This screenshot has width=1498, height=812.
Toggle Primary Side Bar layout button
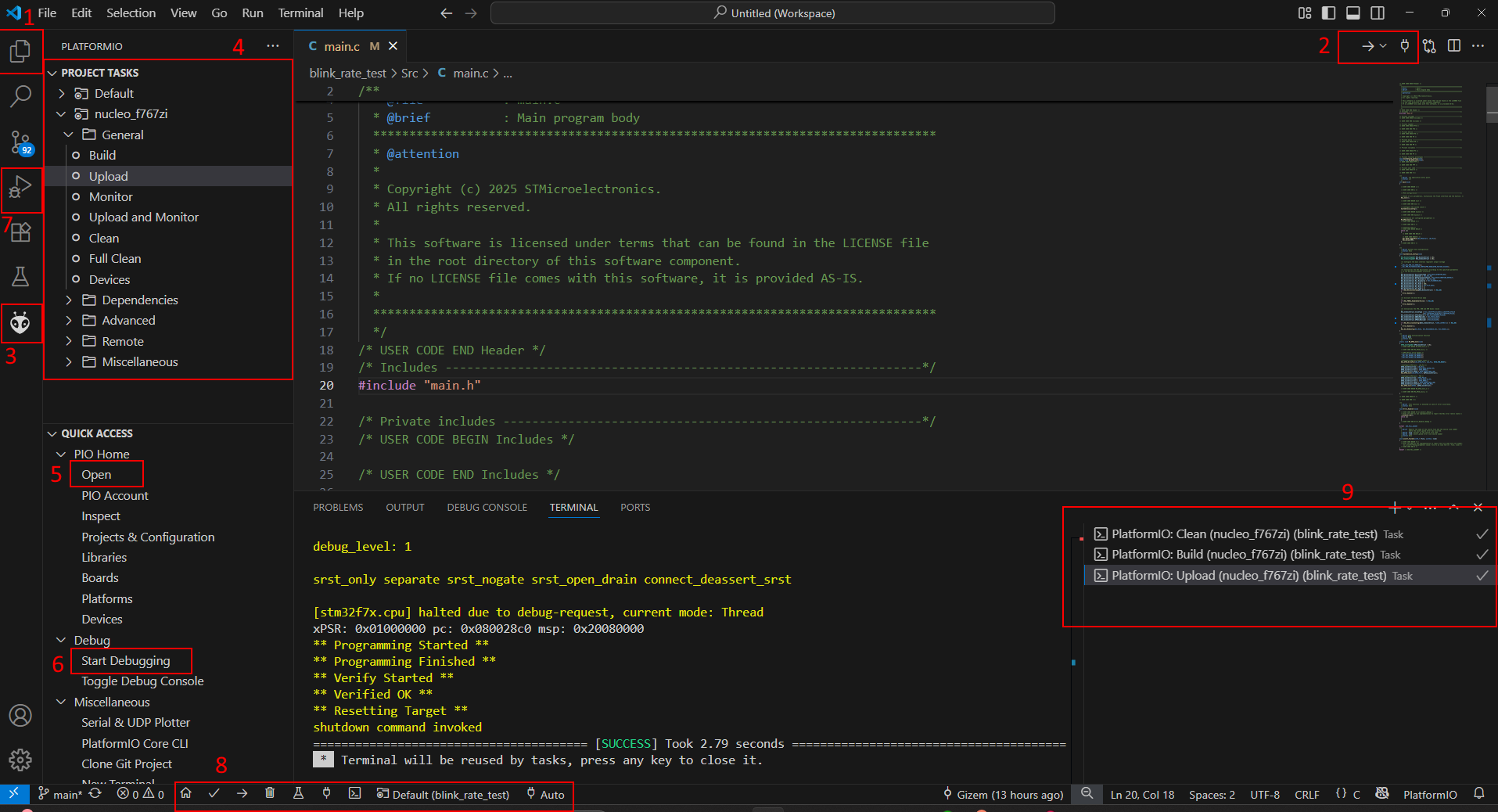point(1328,13)
